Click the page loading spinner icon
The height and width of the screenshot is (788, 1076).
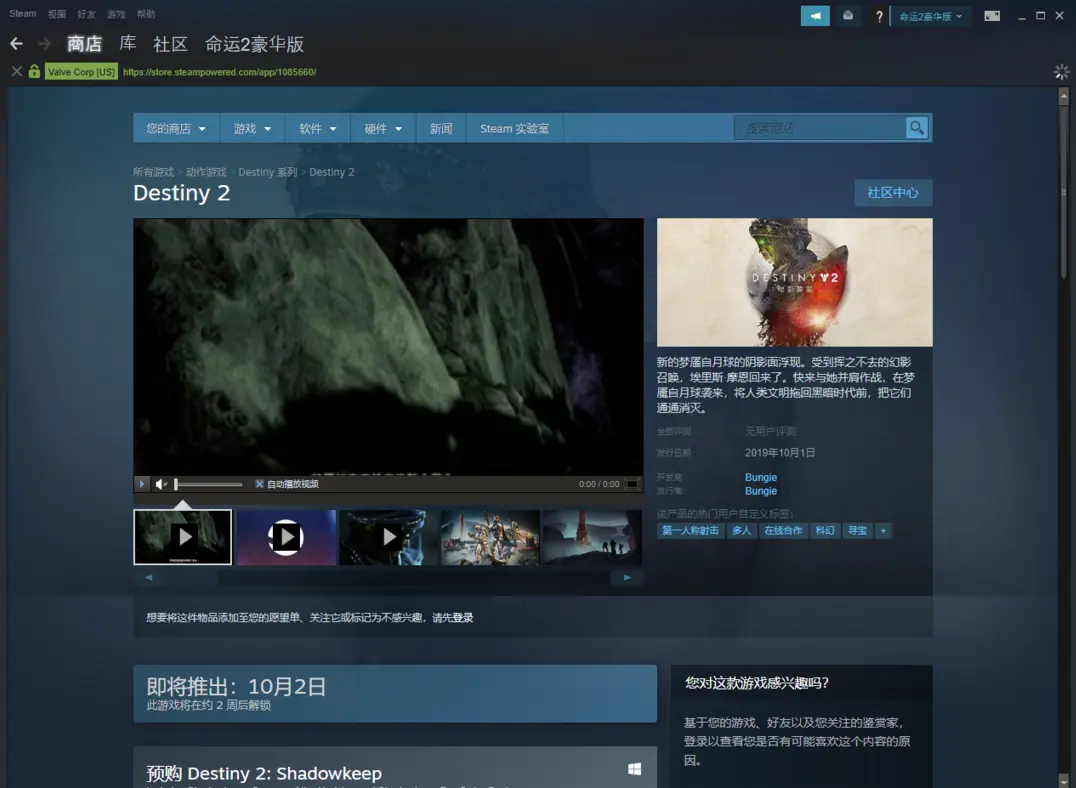(1062, 71)
